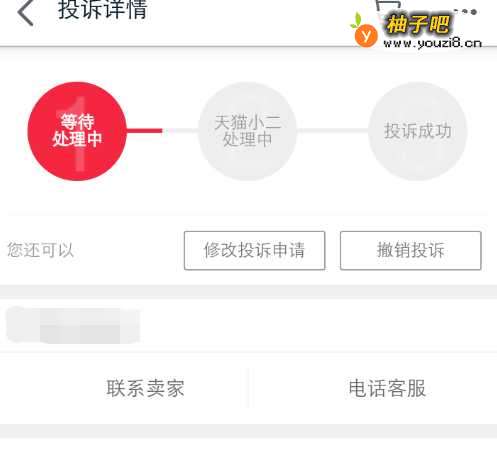Click the 您还可以 label
The height and width of the screenshot is (453, 497).
[x=41, y=250]
